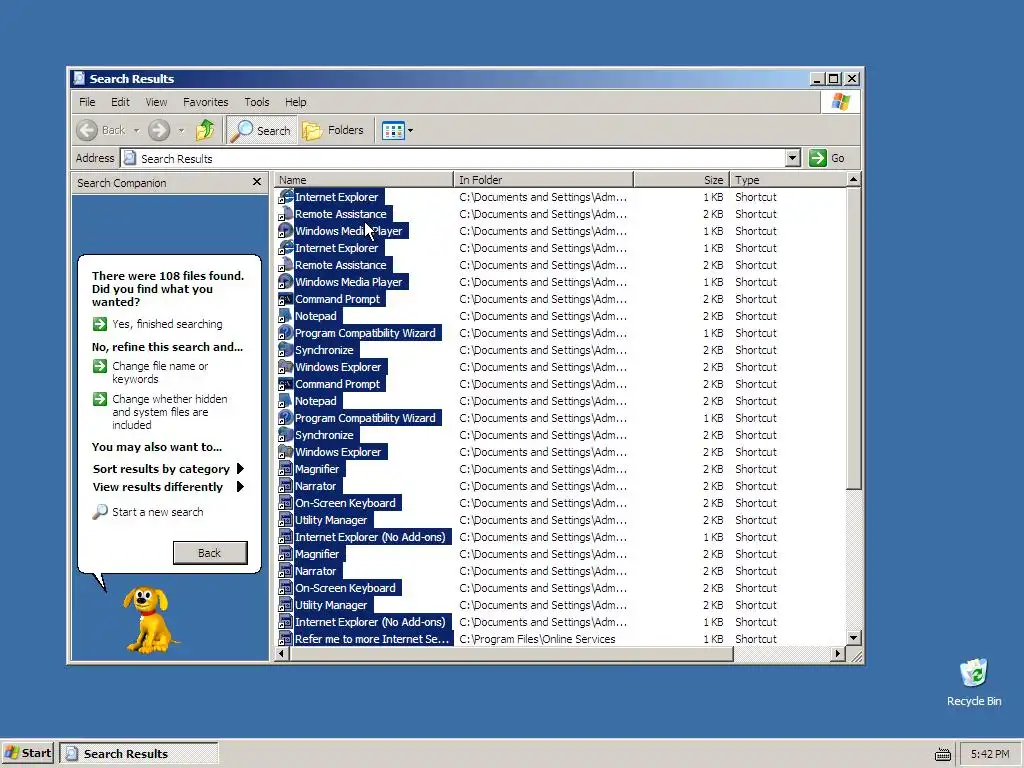Click the Rover dog assistant character

pos(150,620)
